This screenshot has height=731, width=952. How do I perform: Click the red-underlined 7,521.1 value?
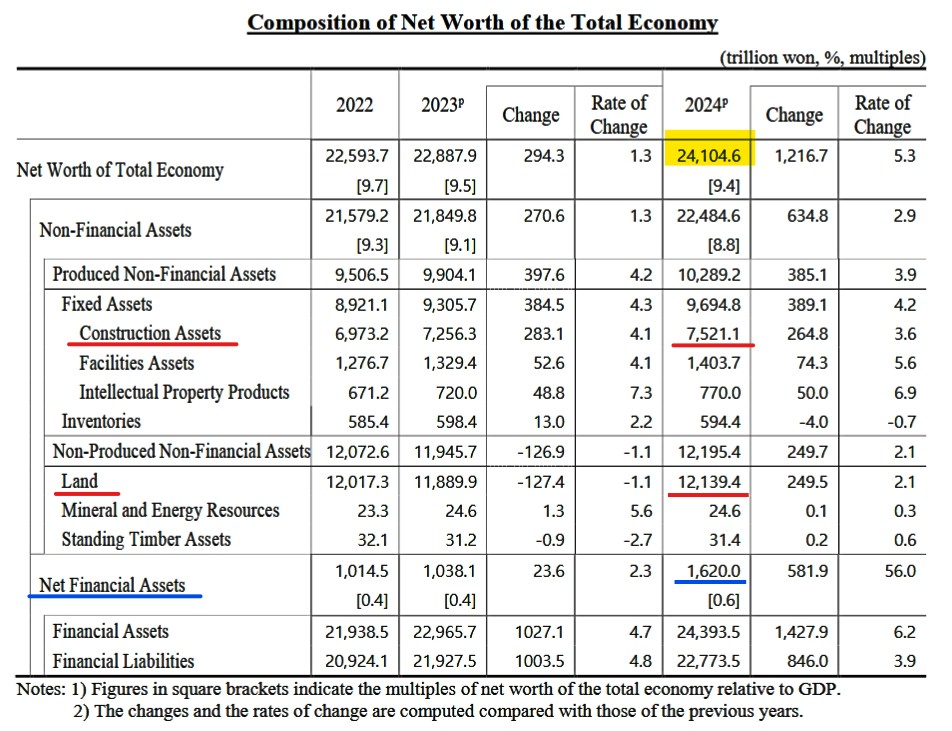tap(712, 333)
